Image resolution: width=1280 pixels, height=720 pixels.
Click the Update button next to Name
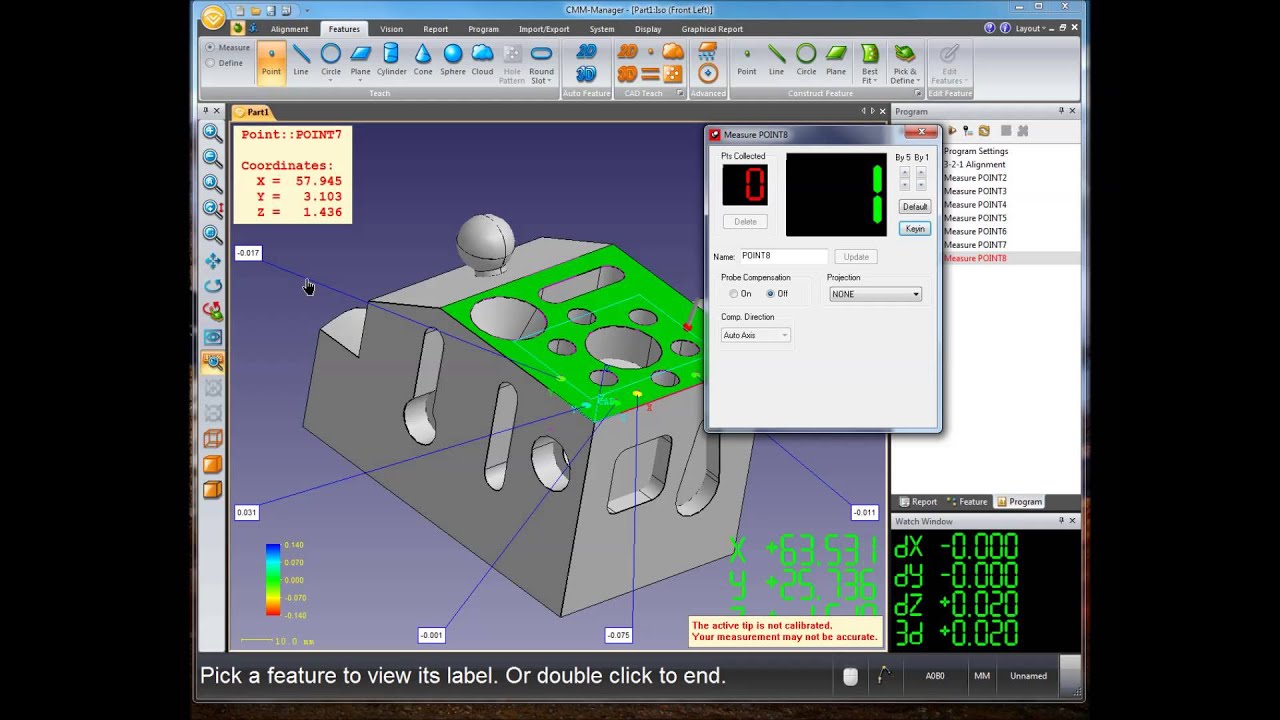tap(856, 257)
